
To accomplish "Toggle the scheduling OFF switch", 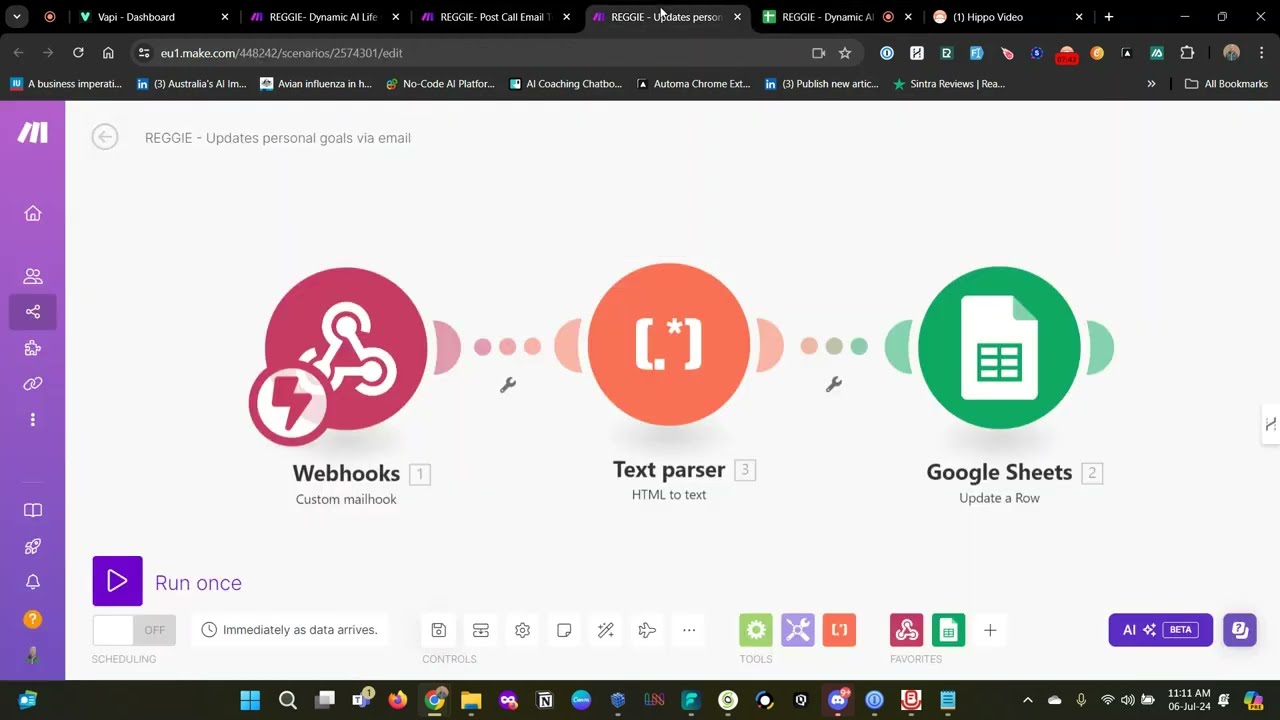I will [134, 630].
